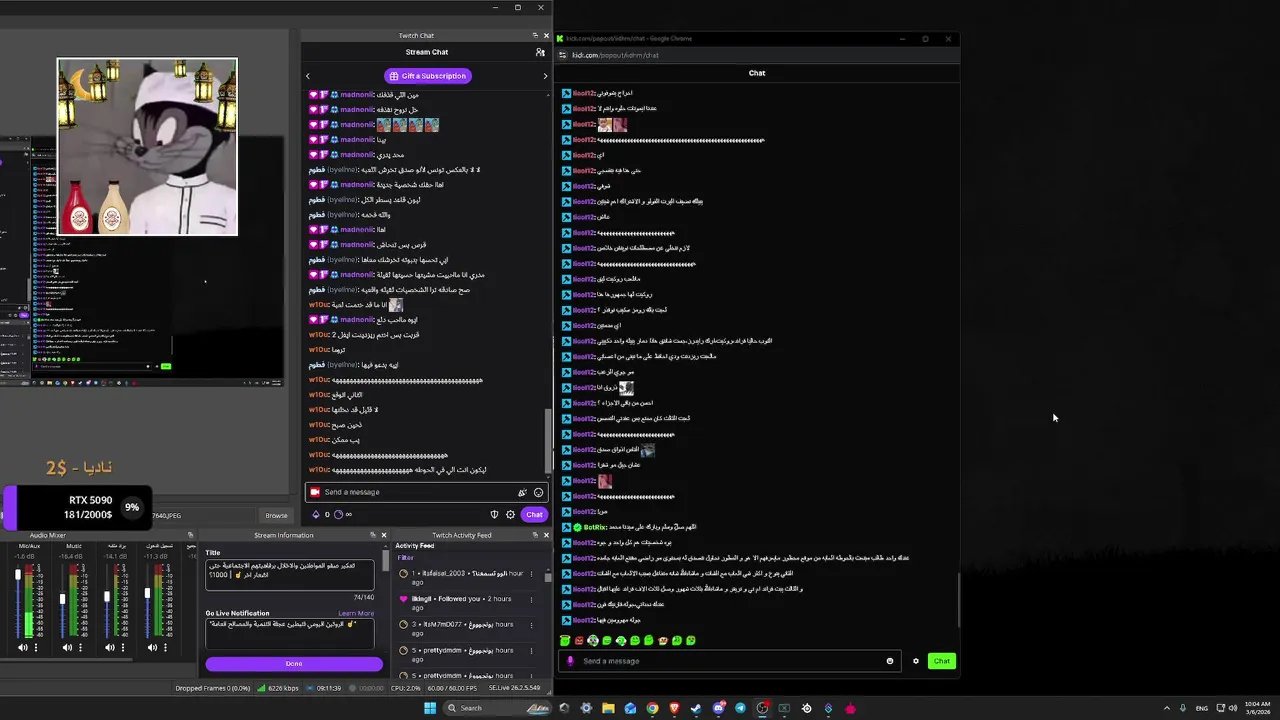Image resolution: width=1280 pixels, height=720 pixels.
Task: Open the Community users icon in Stream Chat
Action: tap(540, 52)
